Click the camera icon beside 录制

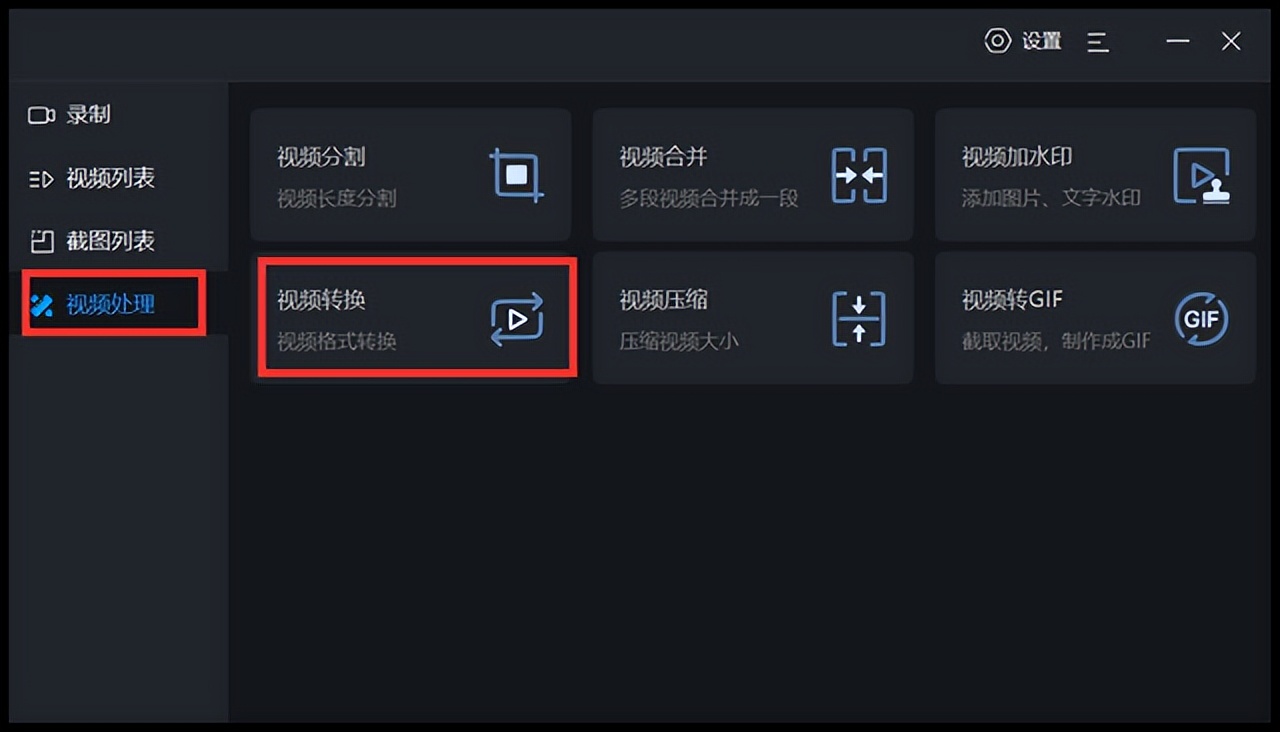(x=41, y=115)
